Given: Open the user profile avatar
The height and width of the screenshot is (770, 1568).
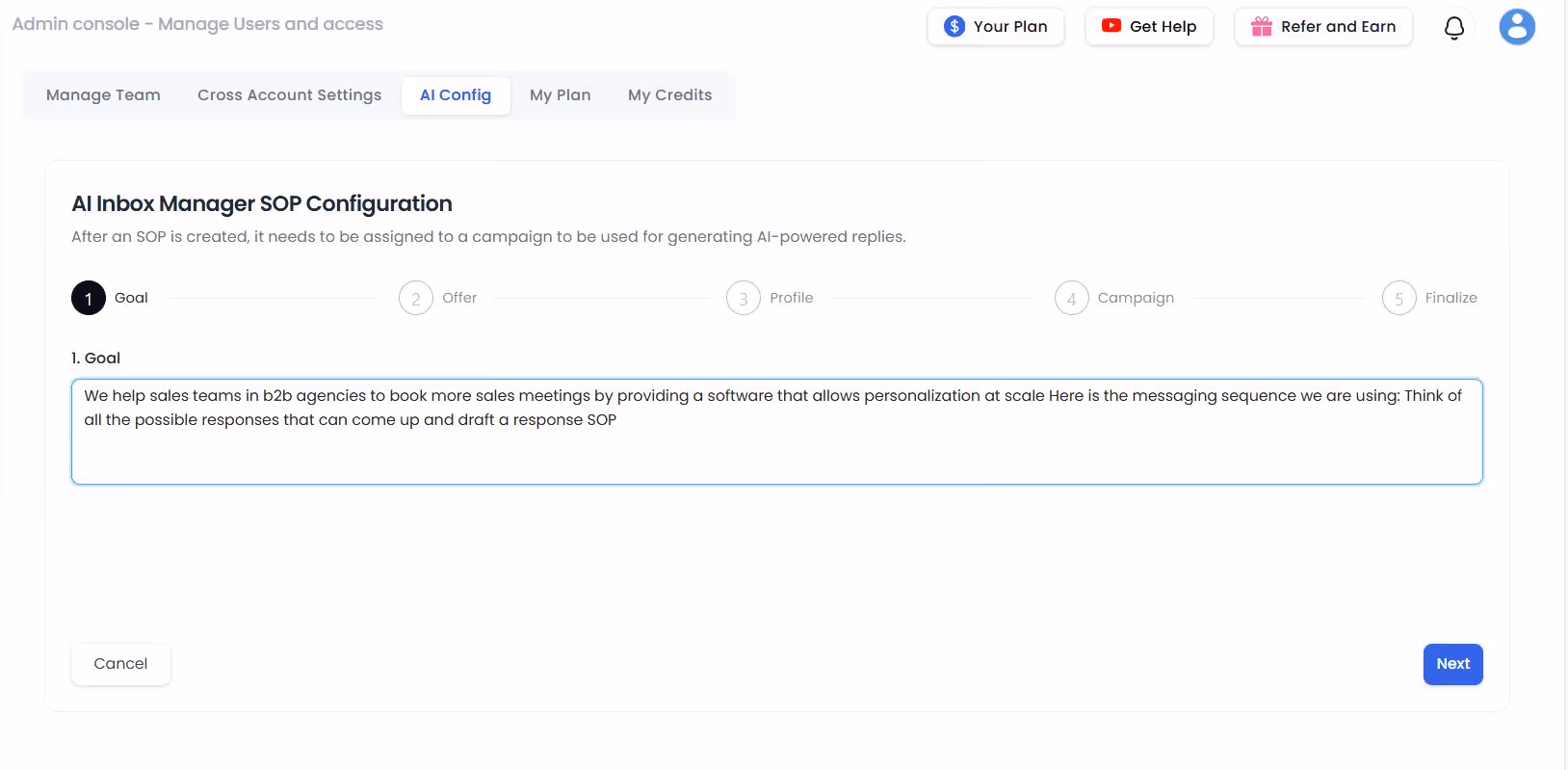Looking at the screenshot, I should [1517, 27].
